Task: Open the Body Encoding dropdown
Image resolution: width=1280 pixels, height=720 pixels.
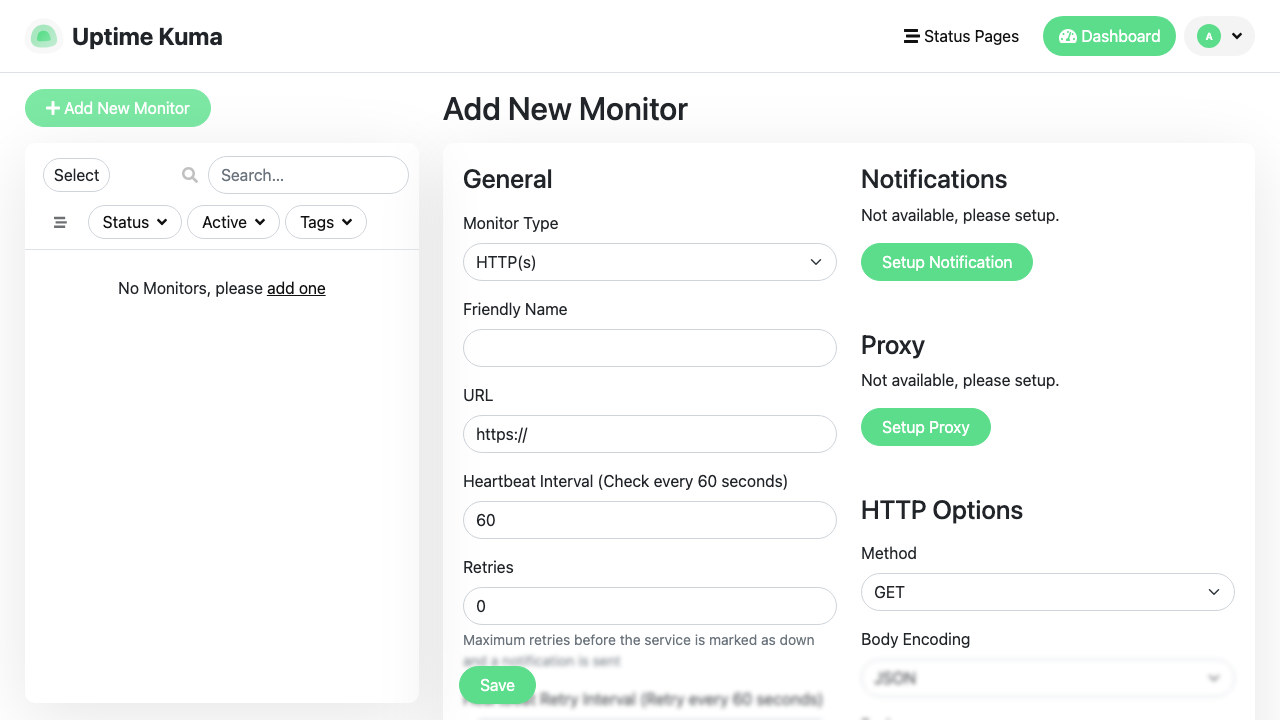Action: [x=1048, y=678]
